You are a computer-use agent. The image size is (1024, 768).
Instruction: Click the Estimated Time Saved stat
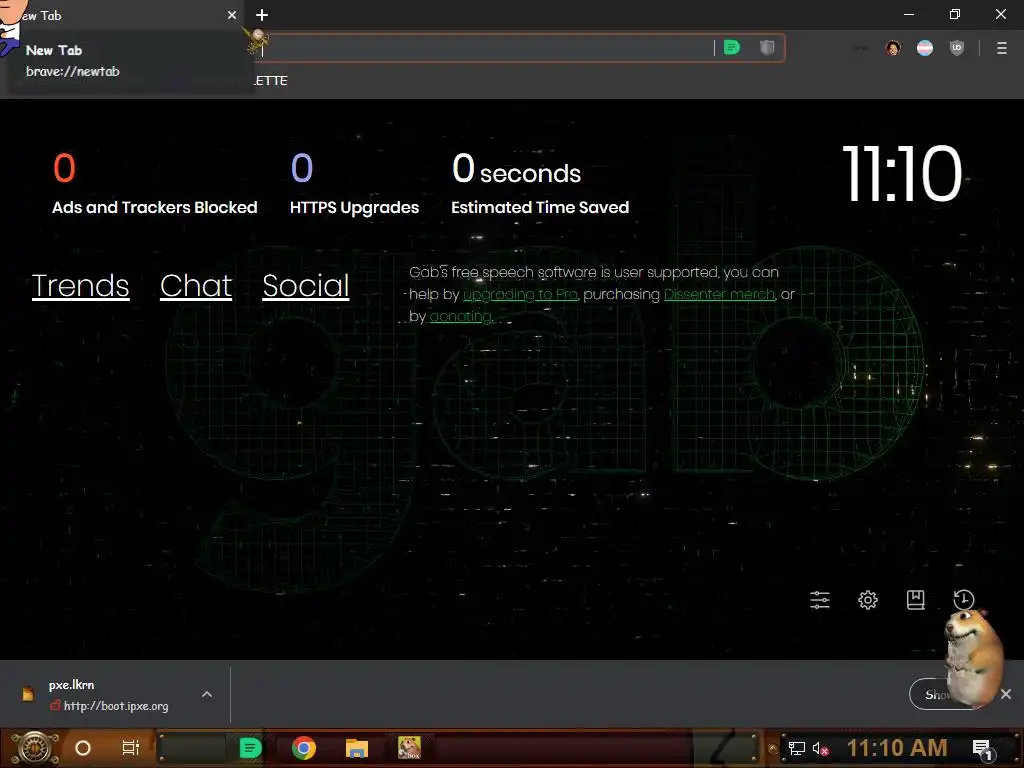tap(540, 184)
